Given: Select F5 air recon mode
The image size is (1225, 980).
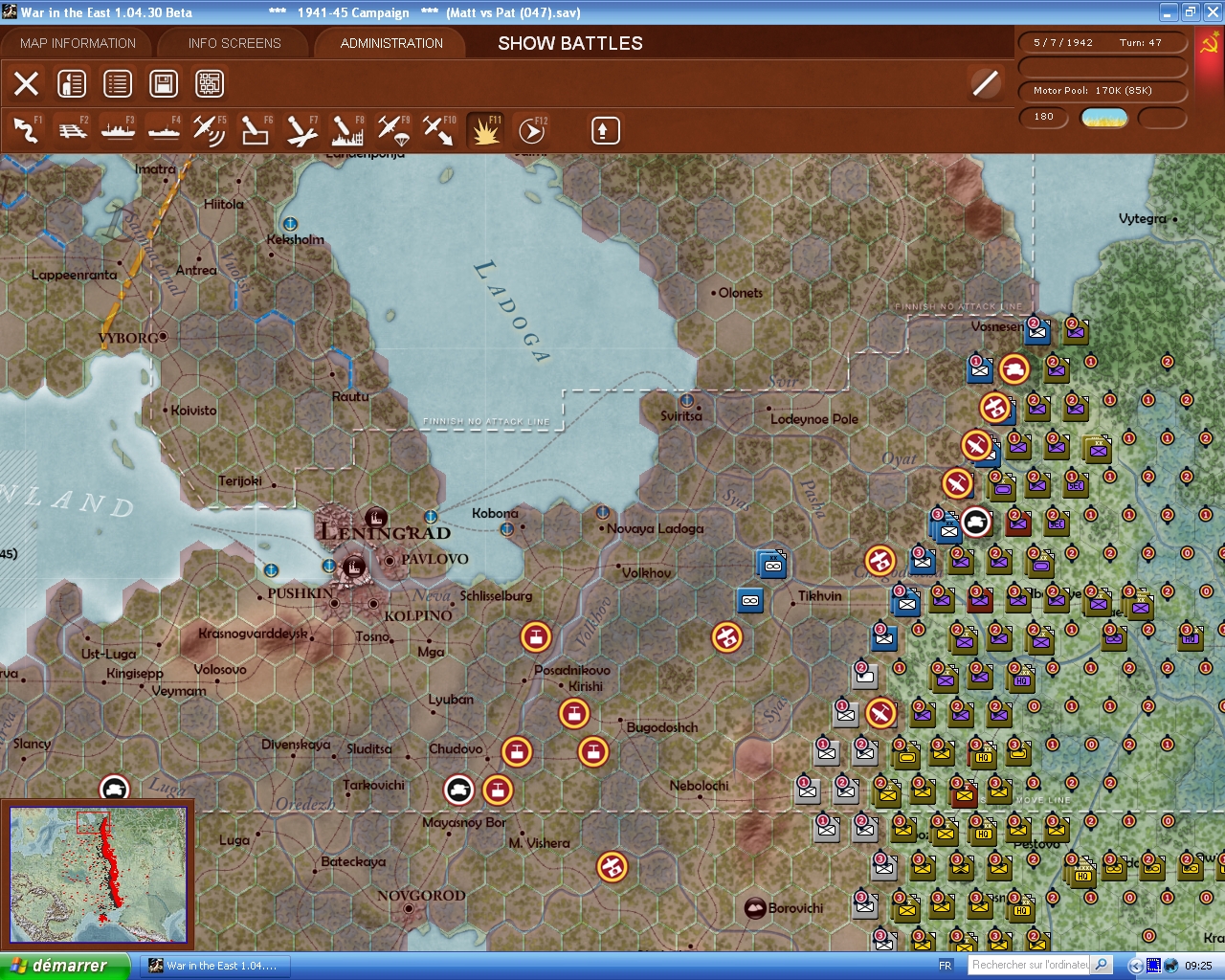Looking at the screenshot, I should [x=210, y=130].
